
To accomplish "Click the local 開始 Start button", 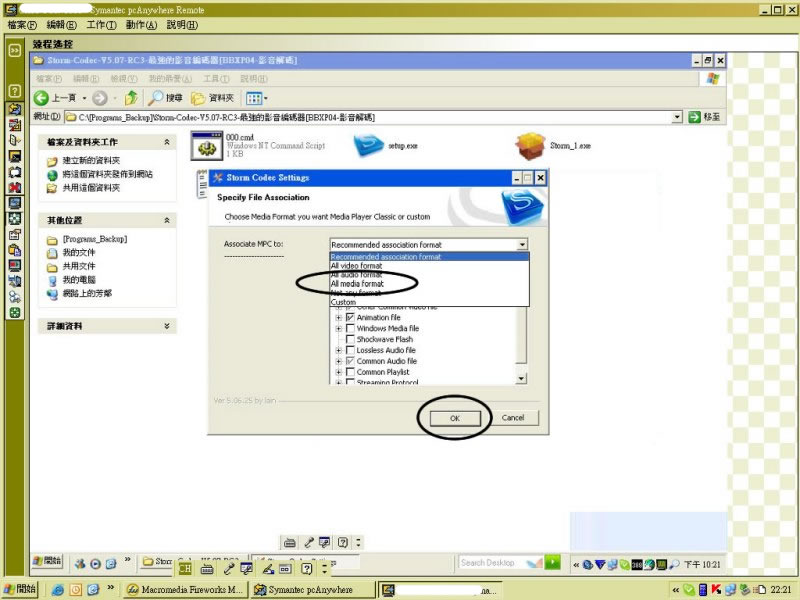I will pos(20,589).
